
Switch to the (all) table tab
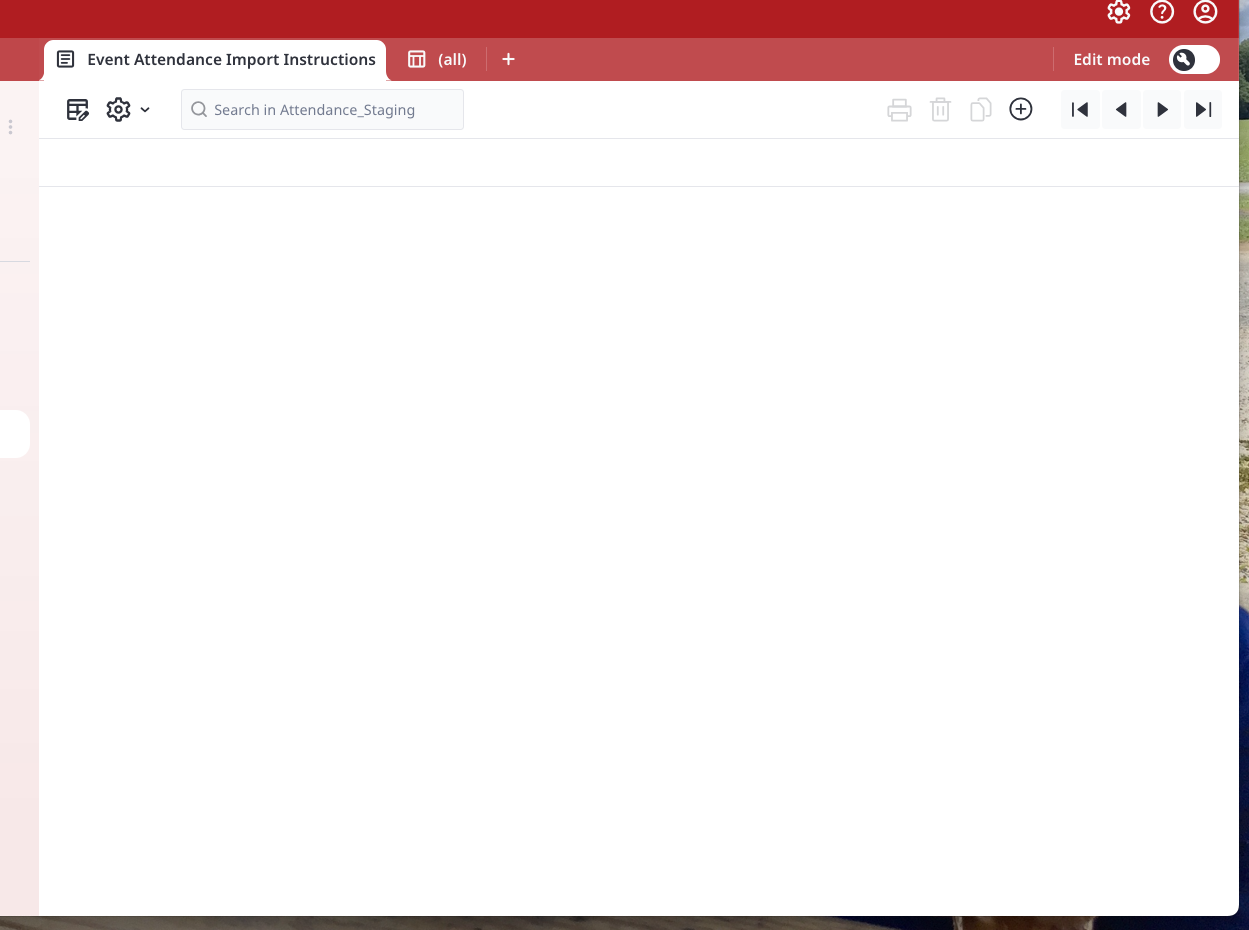(x=437, y=60)
